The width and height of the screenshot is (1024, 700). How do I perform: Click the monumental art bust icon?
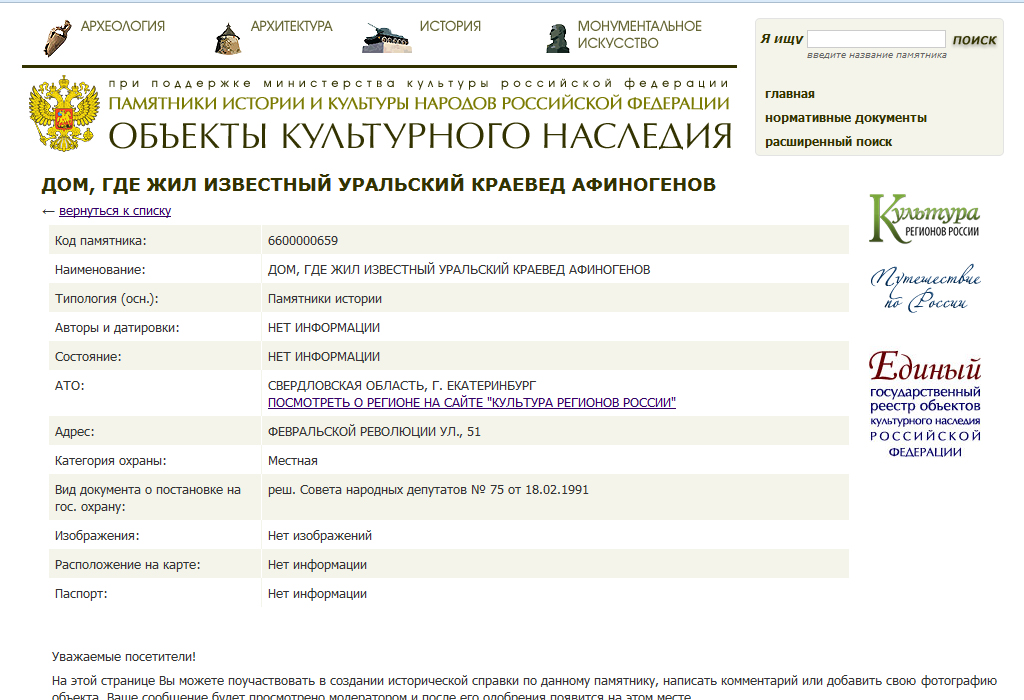pyautogui.click(x=557, y=37)
